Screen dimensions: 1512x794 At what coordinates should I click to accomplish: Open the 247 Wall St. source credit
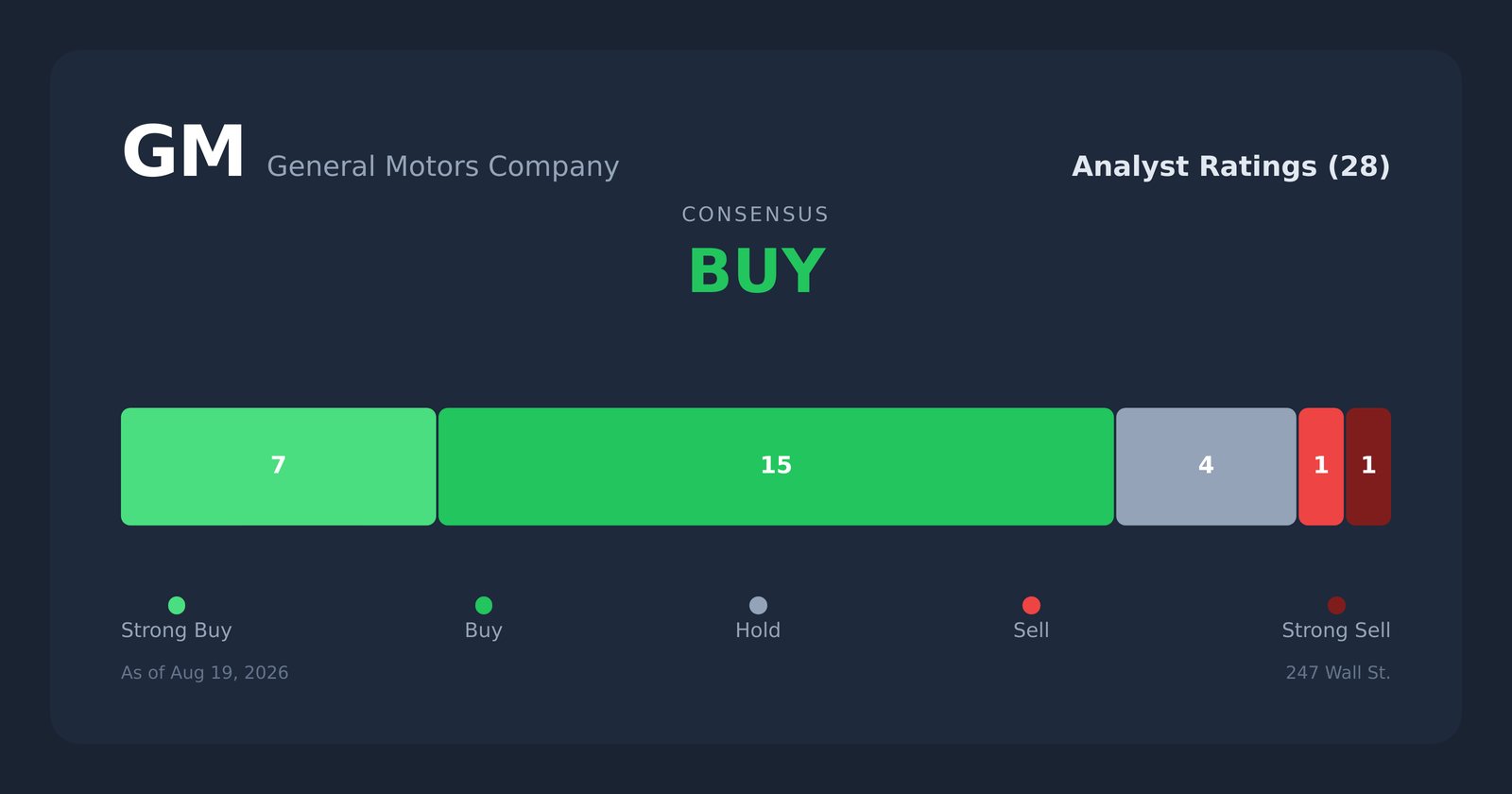(x=1338, y=673)
